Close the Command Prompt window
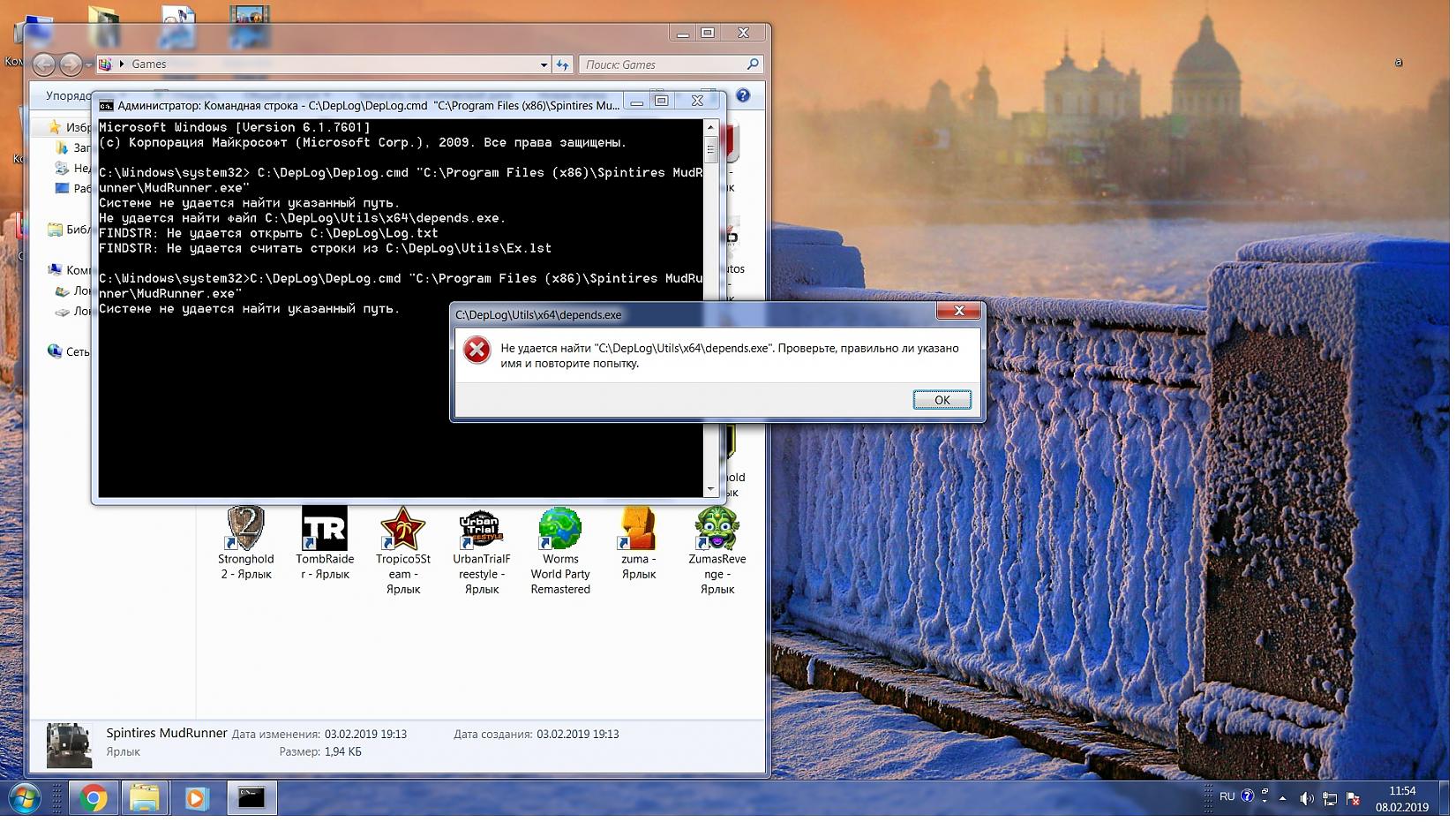 (697, 101)
